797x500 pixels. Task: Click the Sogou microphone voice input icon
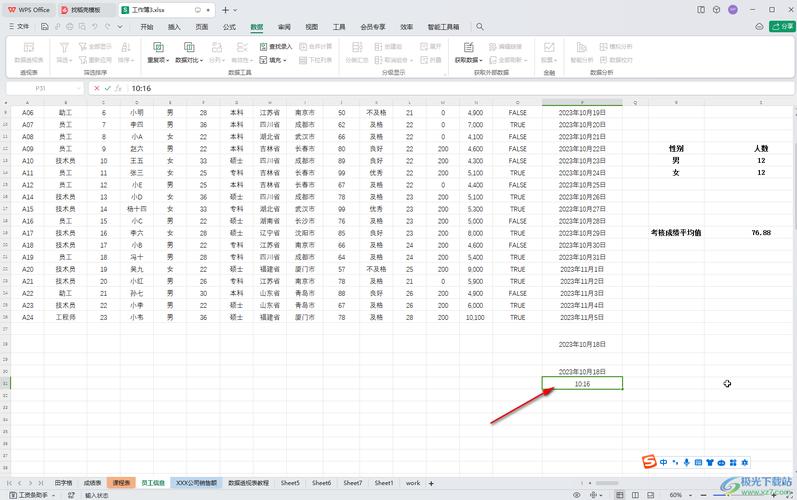[x=687, y=462]
